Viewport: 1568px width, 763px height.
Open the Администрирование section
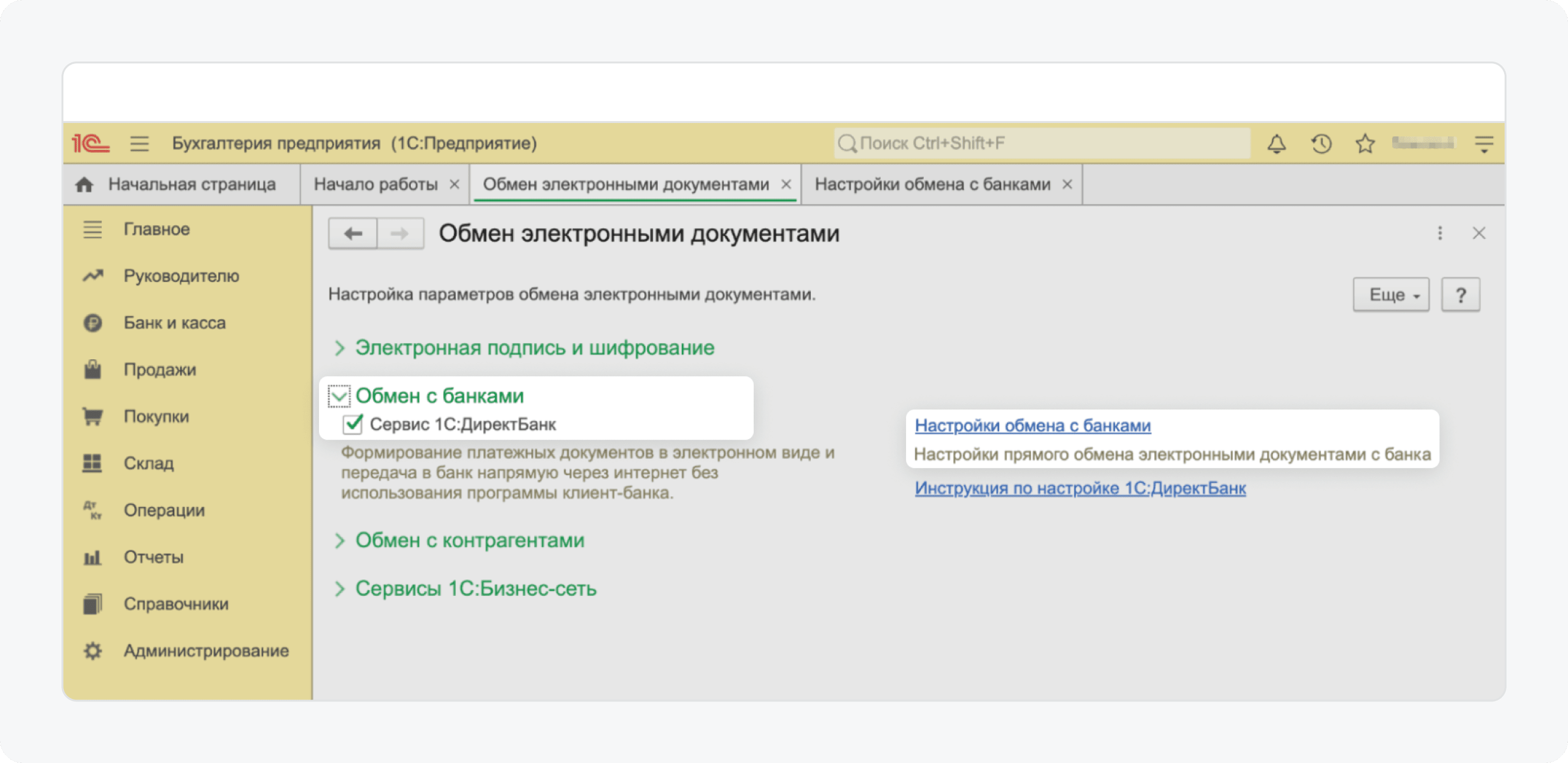point(207,651)
